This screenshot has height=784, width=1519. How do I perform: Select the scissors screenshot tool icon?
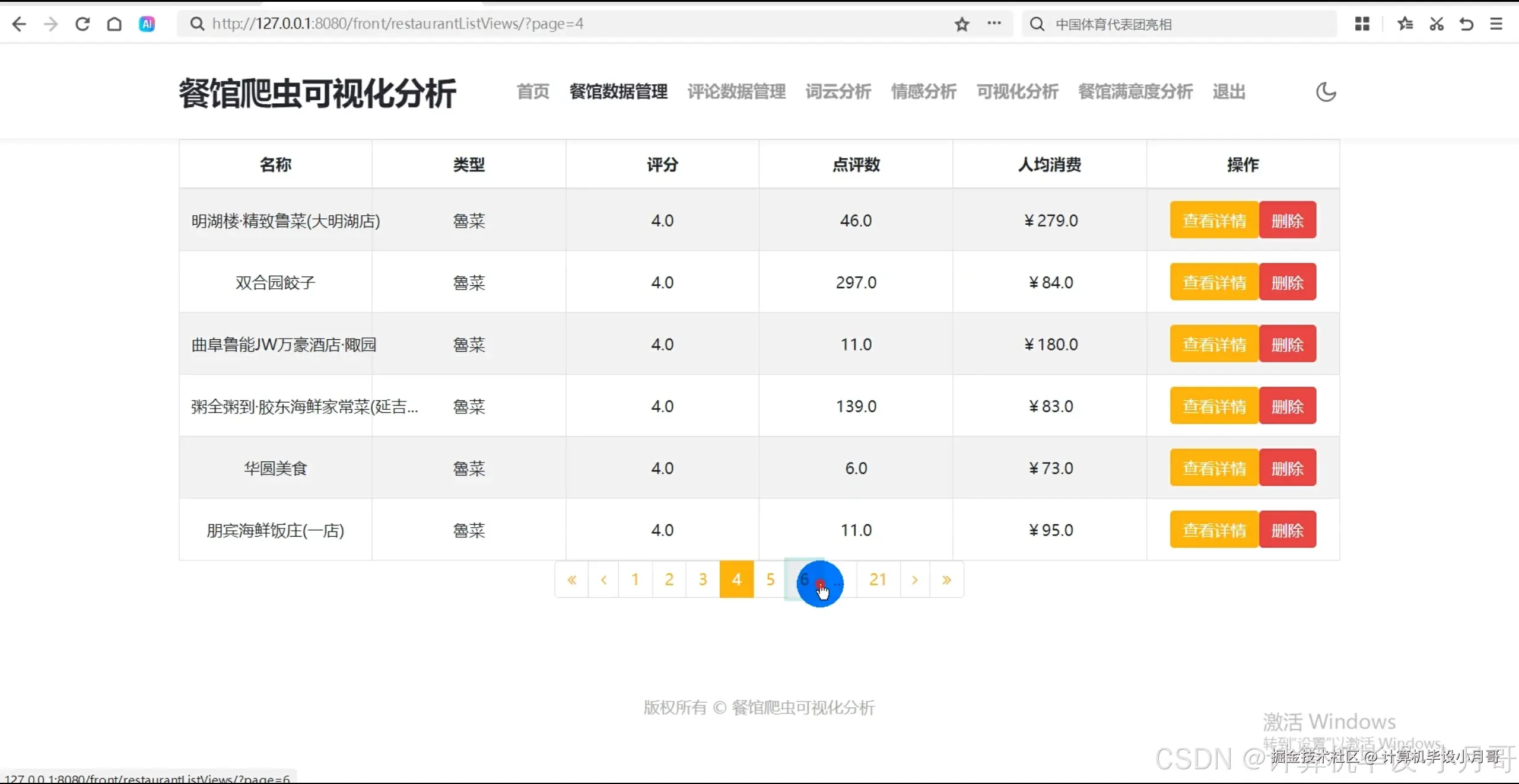(x=1436, y=24)
